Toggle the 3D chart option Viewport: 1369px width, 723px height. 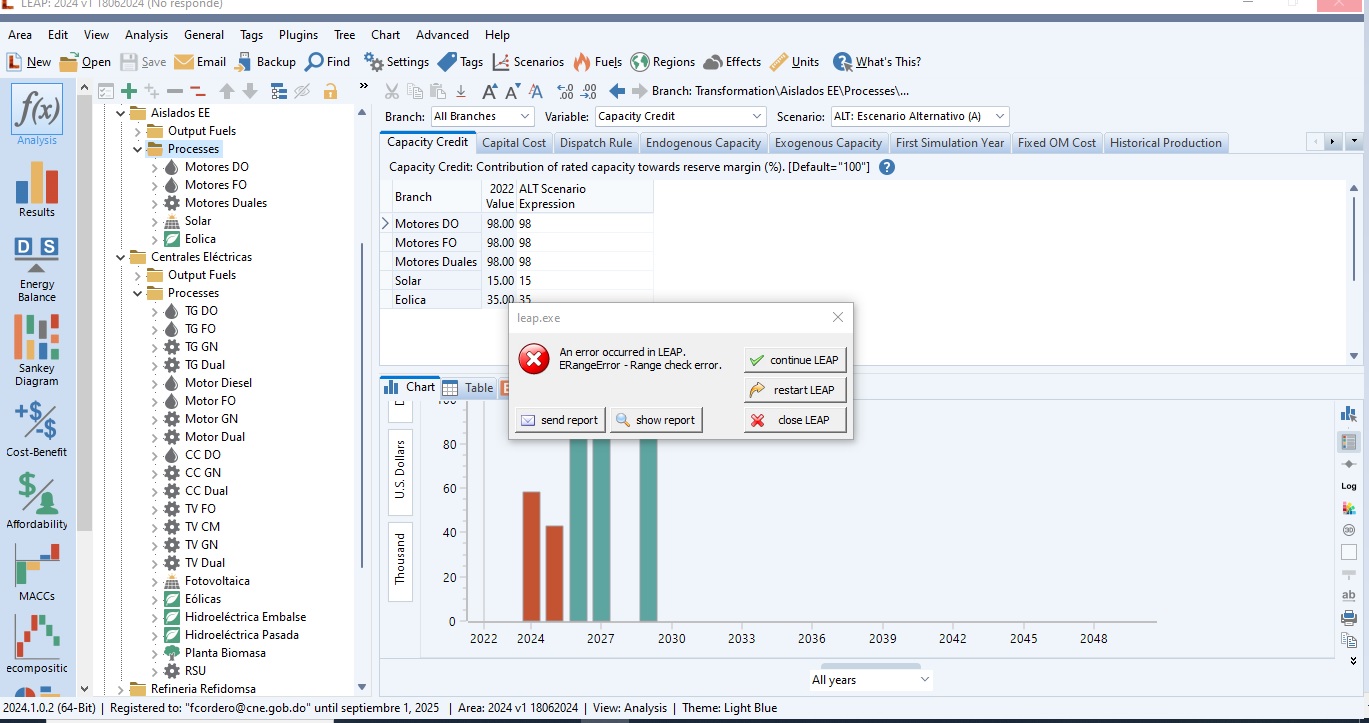pyautogui.click(x=1348, y=530)
